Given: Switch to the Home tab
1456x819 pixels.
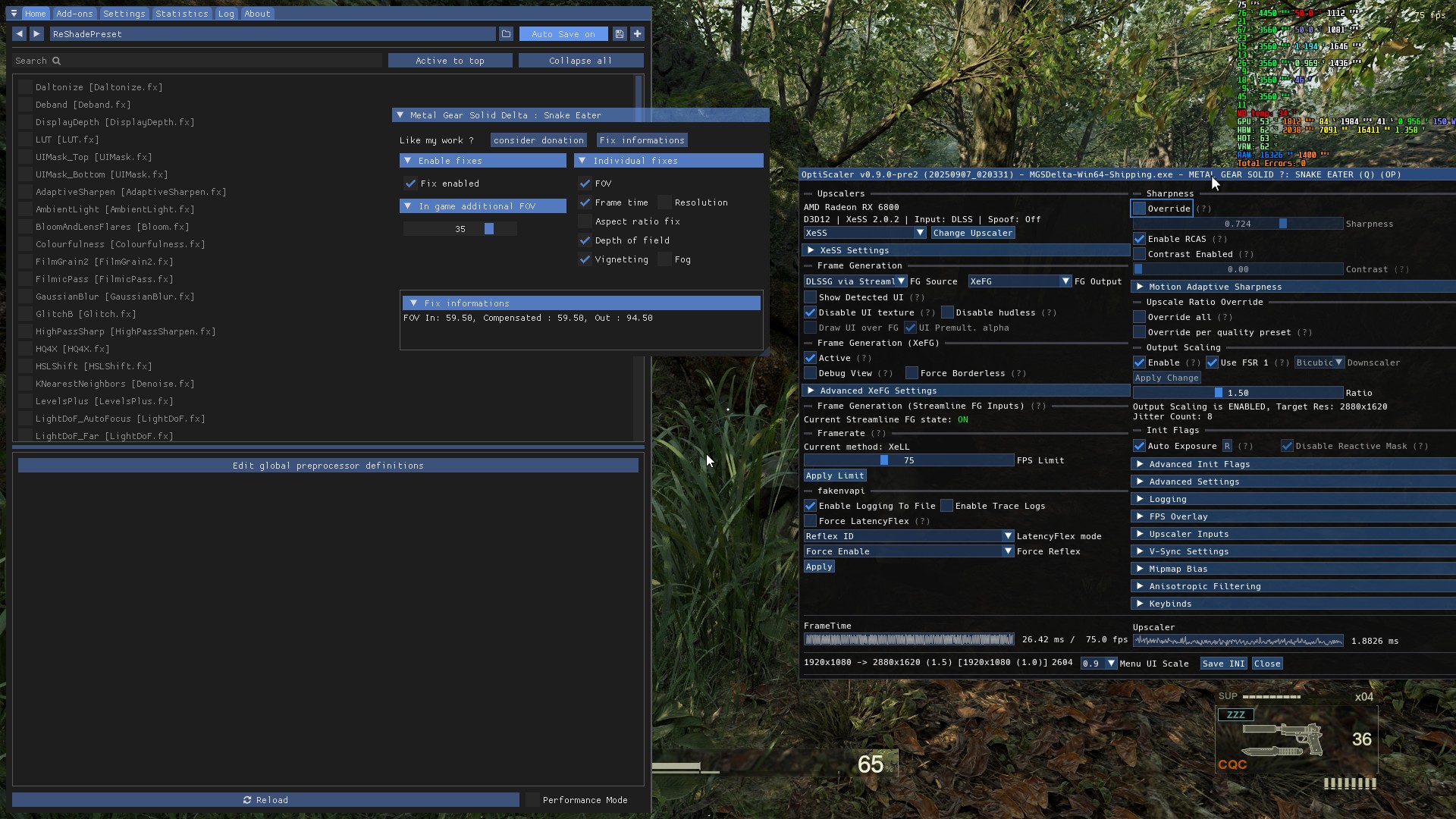Looking at the screenshot, I should coord(35,14).
